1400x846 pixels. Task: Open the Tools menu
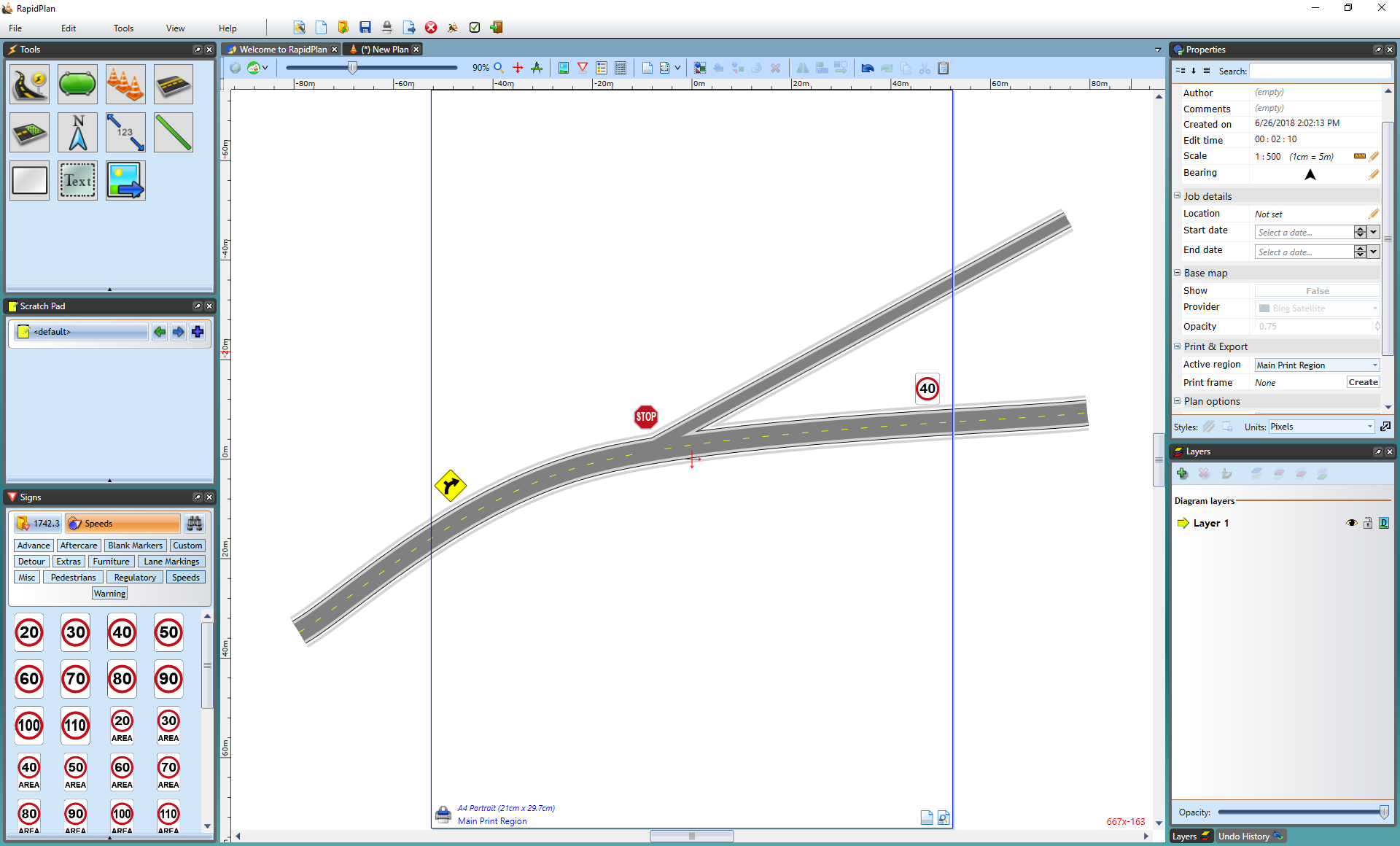(x=123, y=28)
